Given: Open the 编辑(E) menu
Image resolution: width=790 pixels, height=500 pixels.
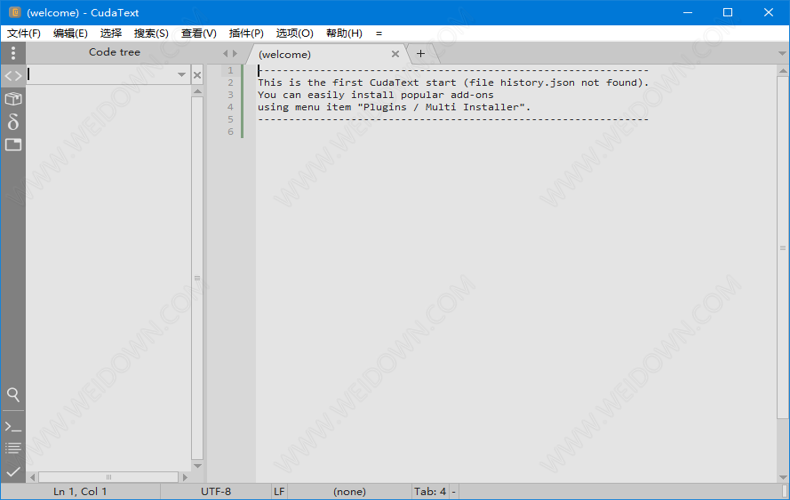Looking at the screenshot, I should click(x=71, y=33).
